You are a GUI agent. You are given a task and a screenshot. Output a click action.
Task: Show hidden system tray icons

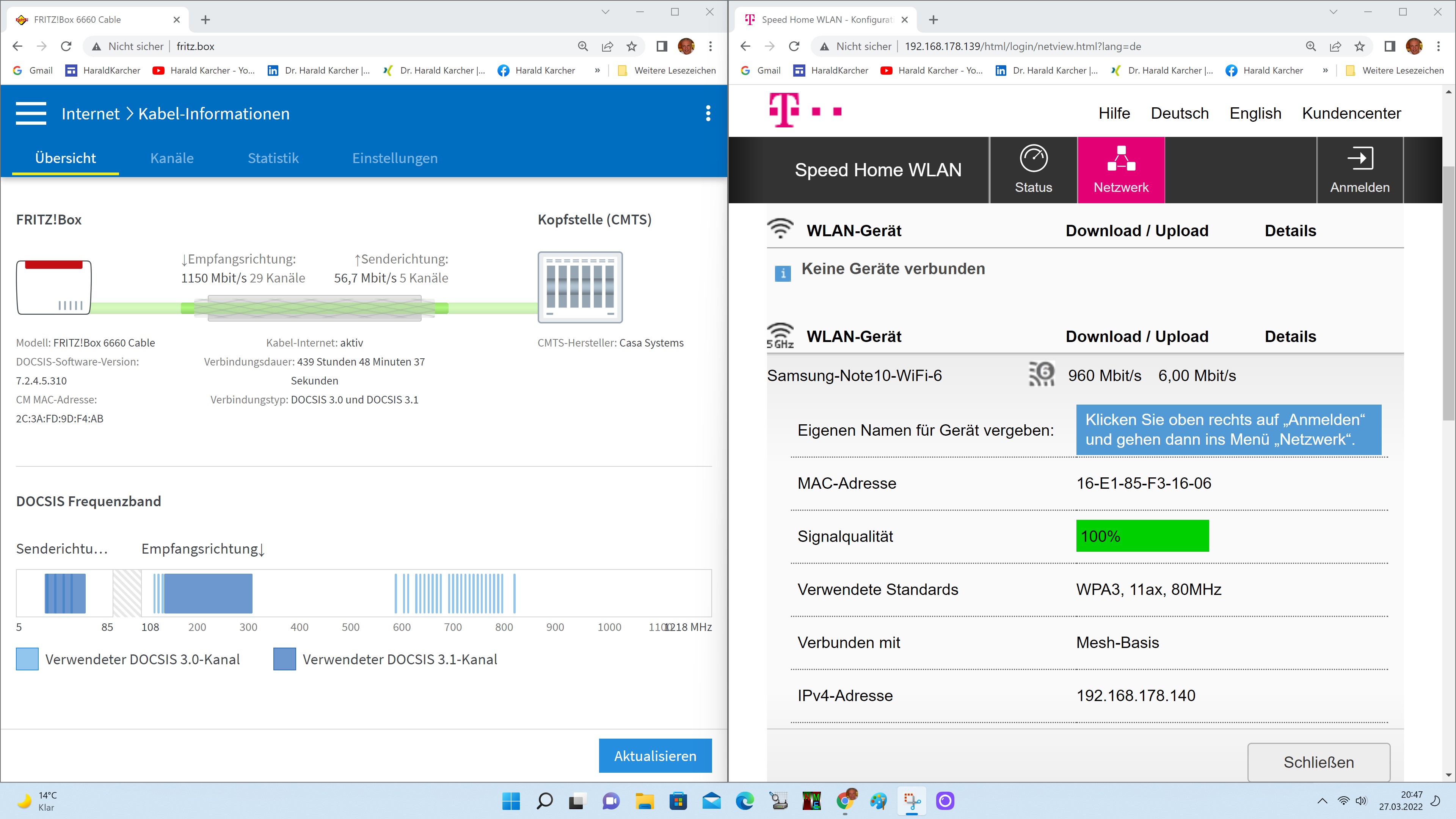coord(1322,801)
